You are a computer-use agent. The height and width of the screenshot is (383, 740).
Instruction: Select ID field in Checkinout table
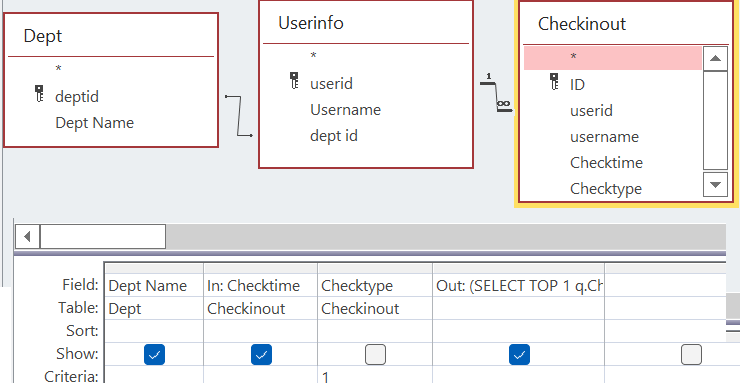click(577, 84)
